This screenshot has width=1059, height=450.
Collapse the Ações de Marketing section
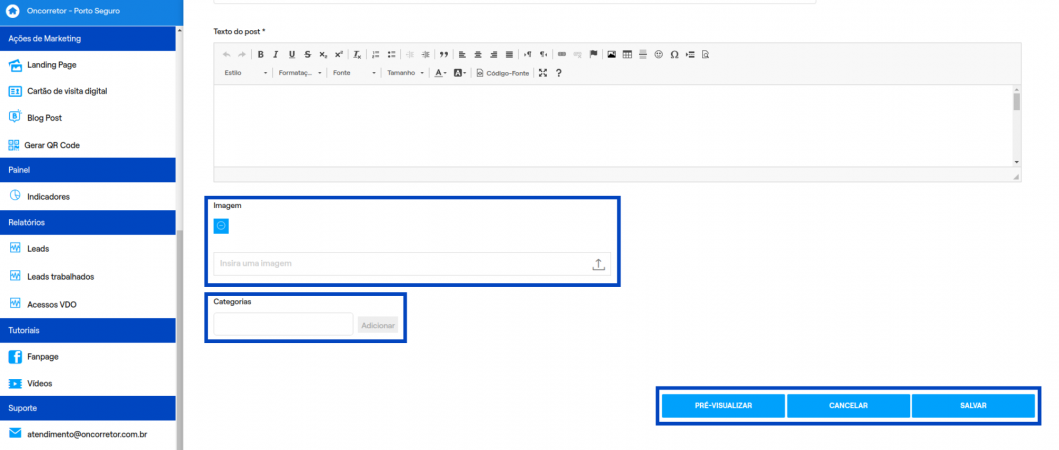(x=88, y=39)
